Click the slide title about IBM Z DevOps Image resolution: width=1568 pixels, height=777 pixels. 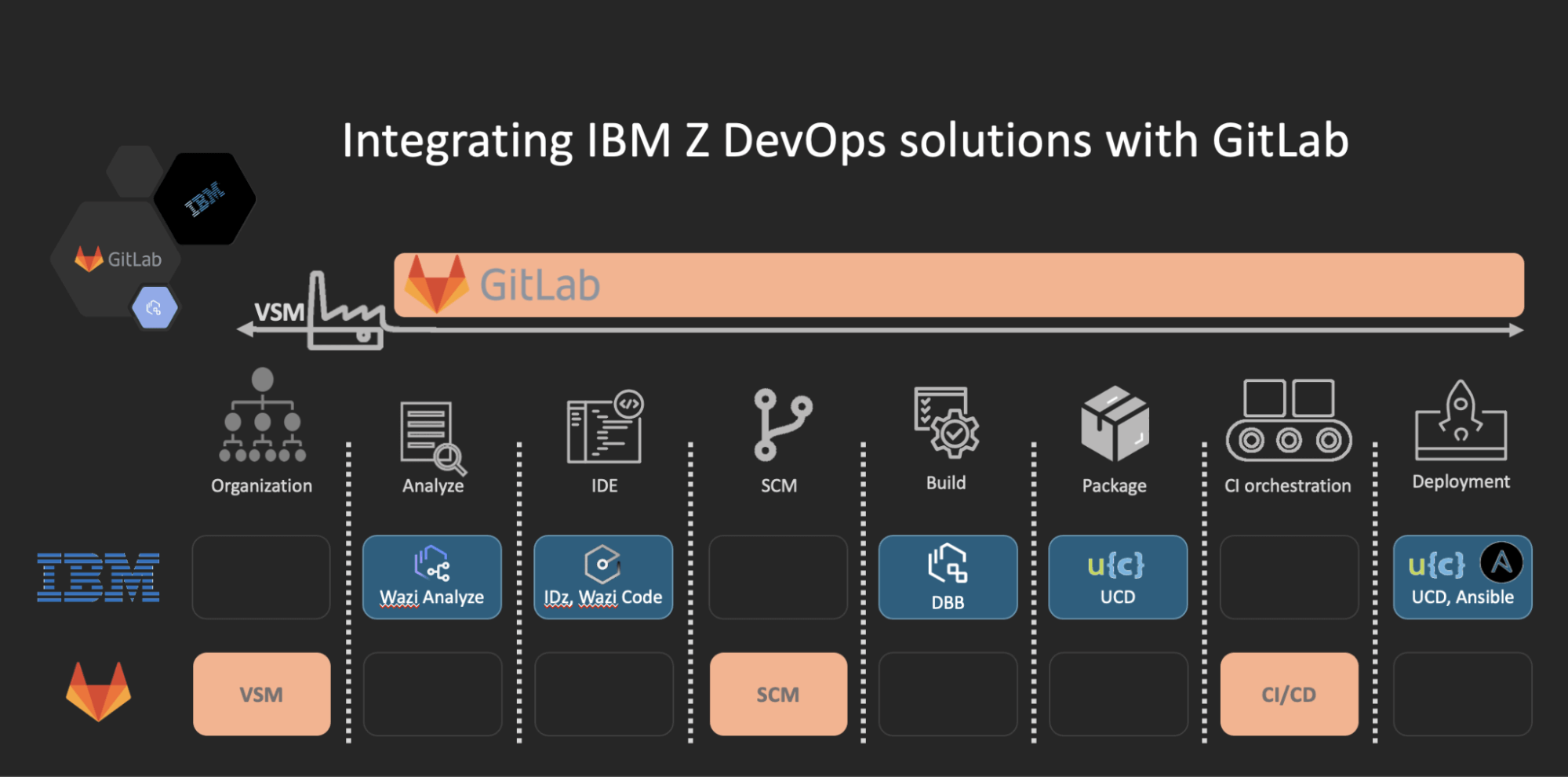[x=846, y=141]
